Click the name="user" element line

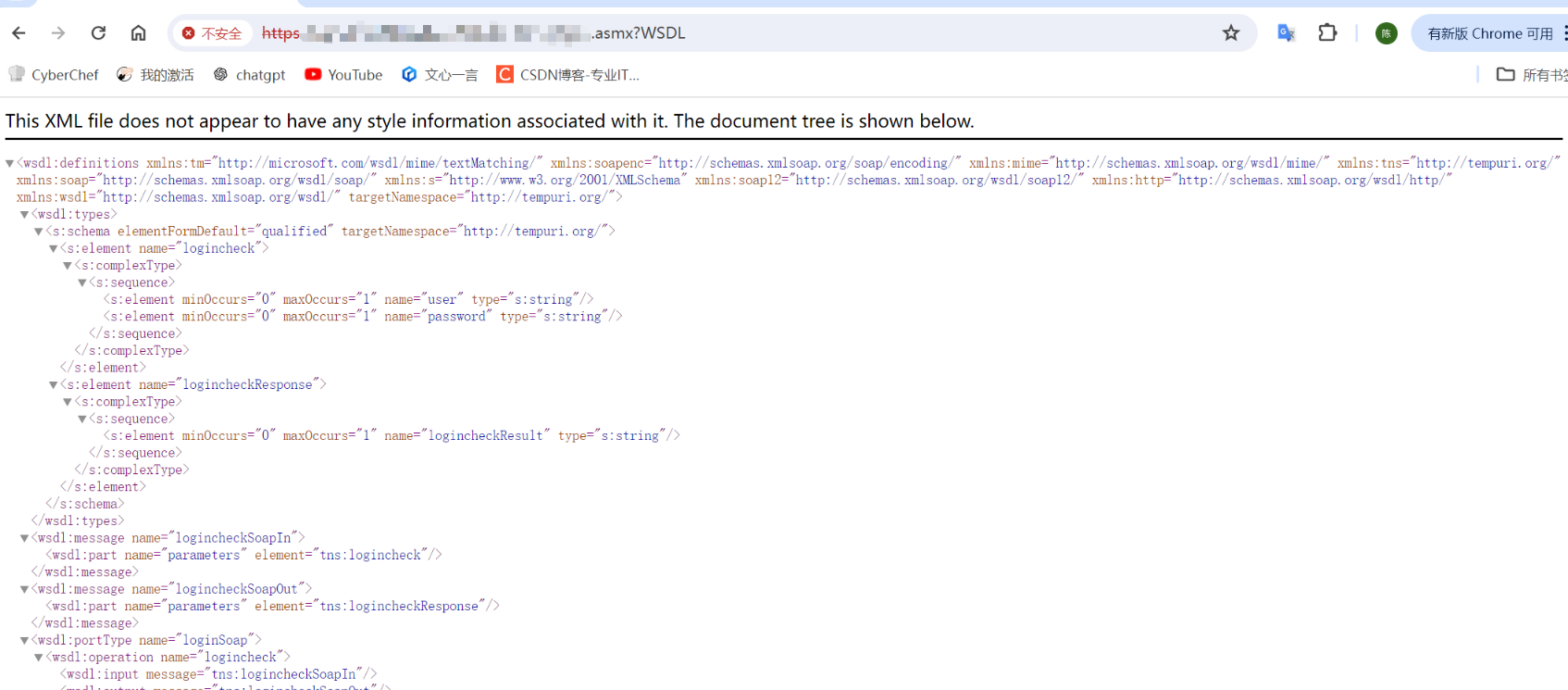coord(348,299)
